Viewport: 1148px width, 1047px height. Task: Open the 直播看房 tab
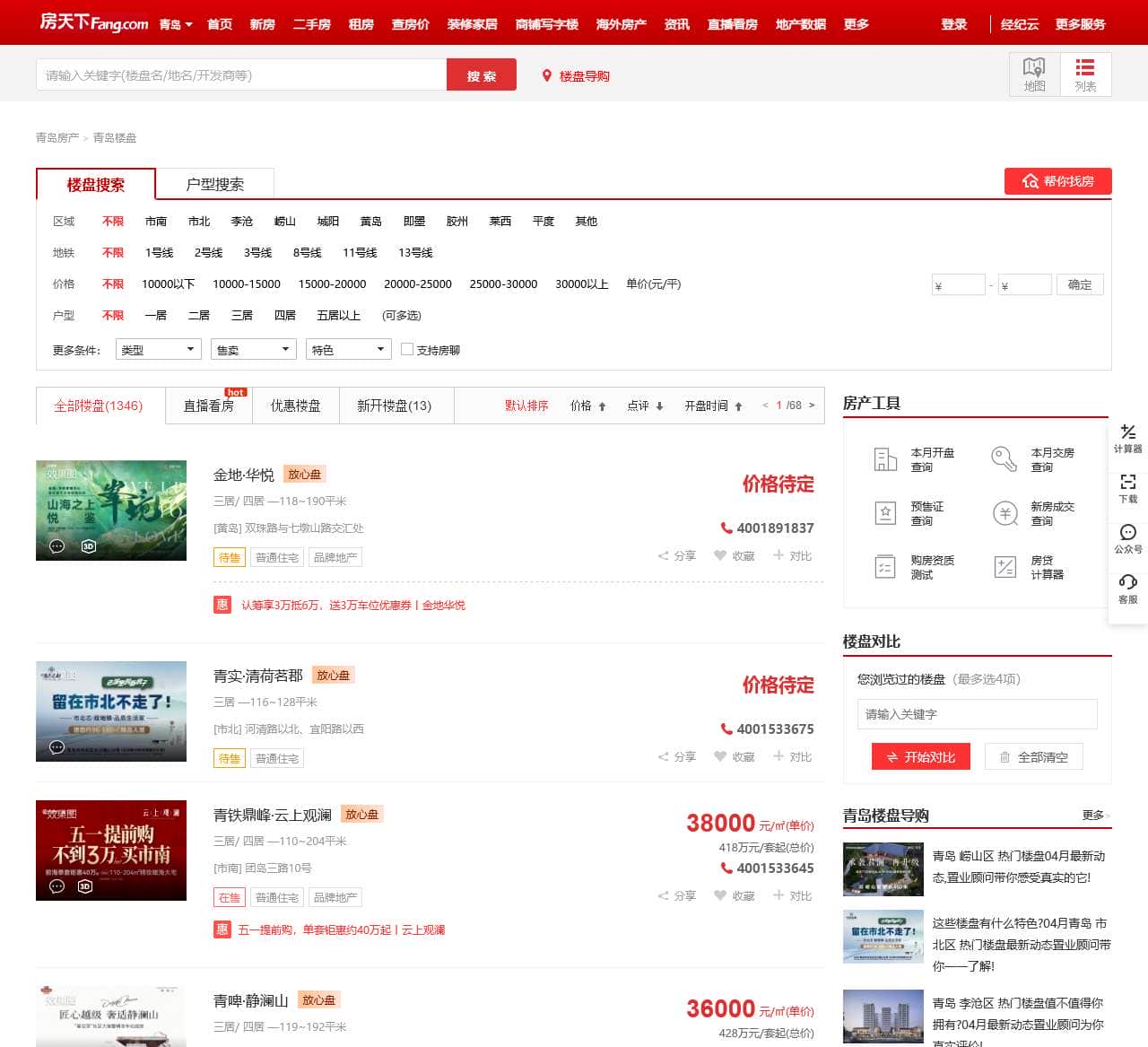point(209,406)
